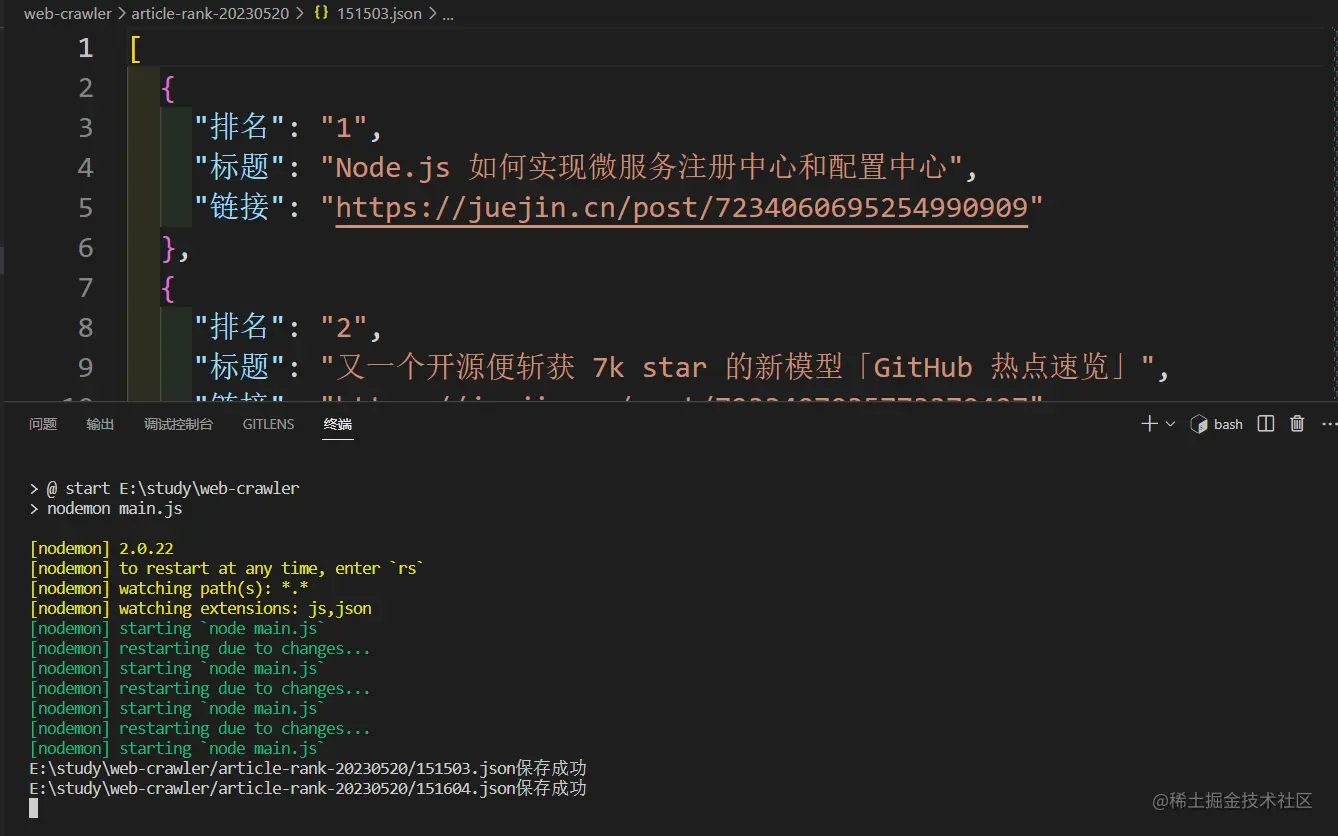
Task: Select the 终端 (Terminal) tab
Action: (338, 424)
